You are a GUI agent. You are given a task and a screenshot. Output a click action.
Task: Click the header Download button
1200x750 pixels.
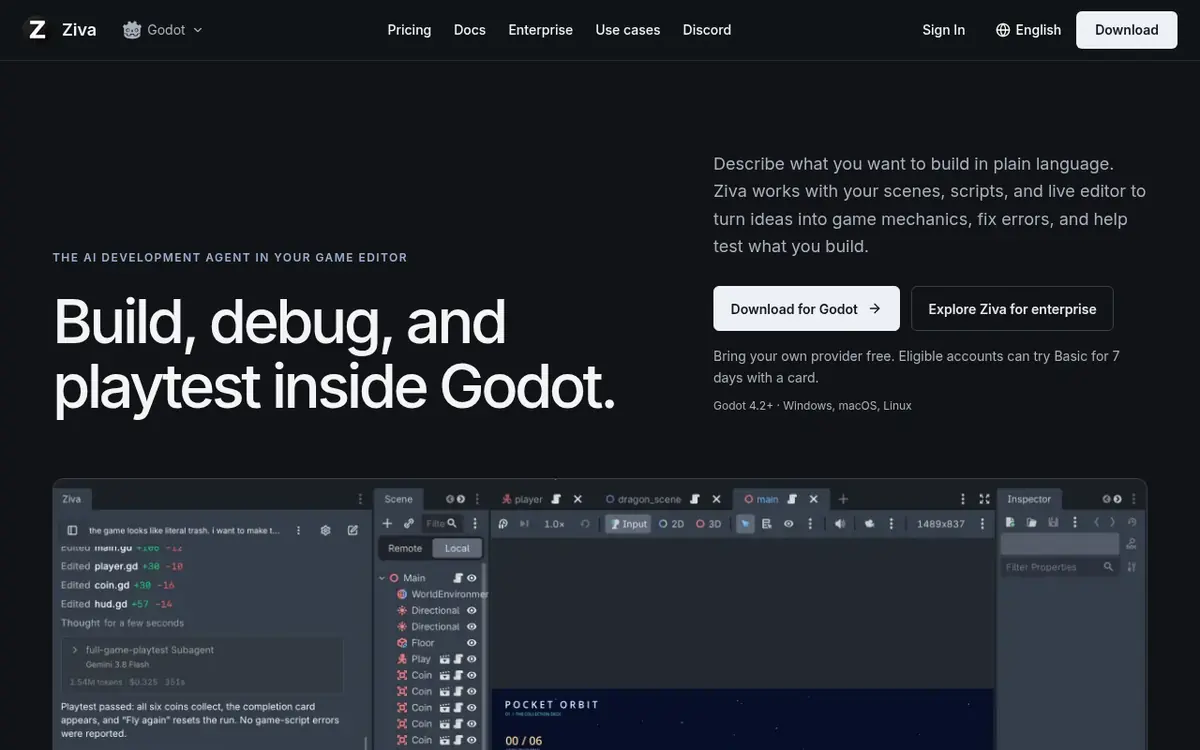(x=1126, y=30)
